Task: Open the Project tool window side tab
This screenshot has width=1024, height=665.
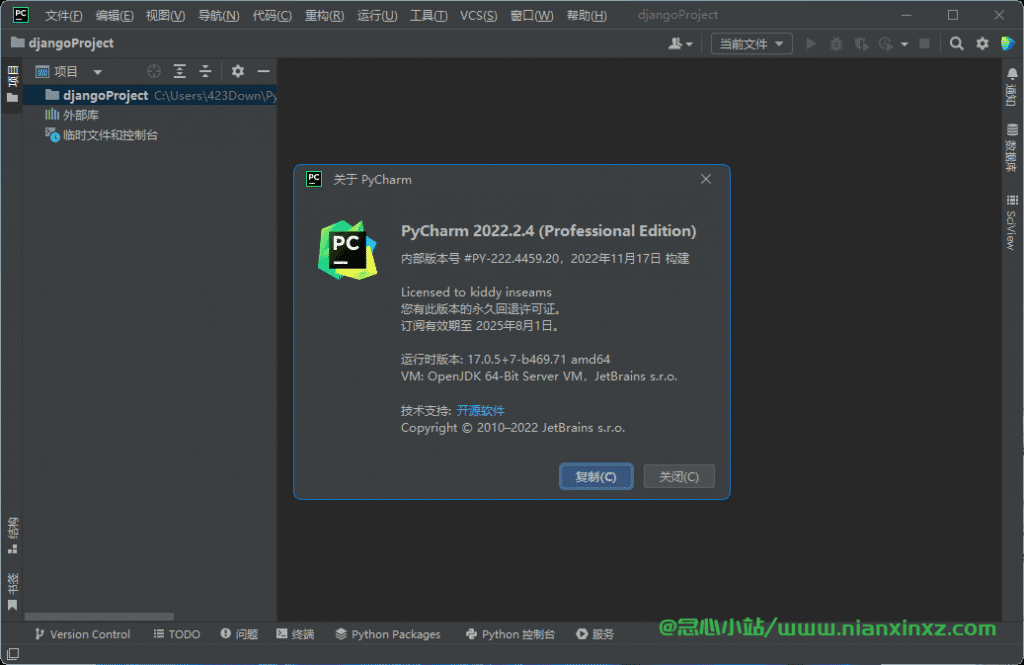Action: pos(12,84)
